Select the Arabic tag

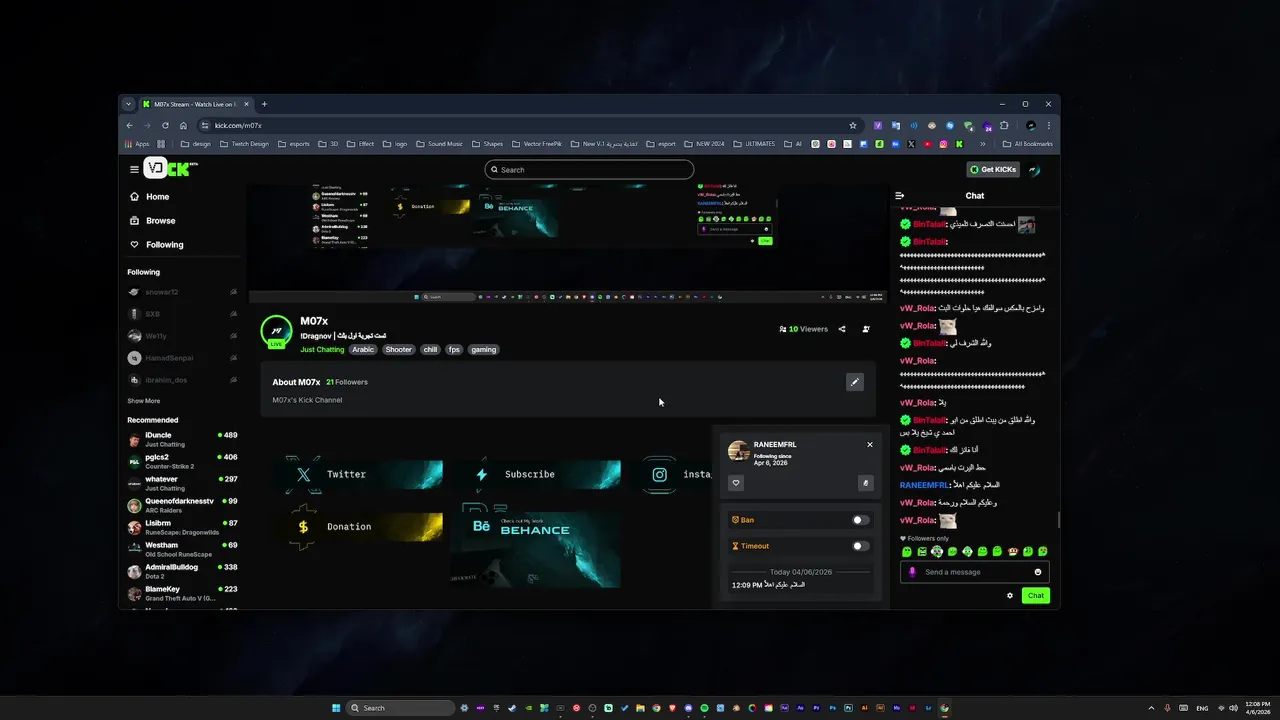pyautogui.click(x=363, y=350)
